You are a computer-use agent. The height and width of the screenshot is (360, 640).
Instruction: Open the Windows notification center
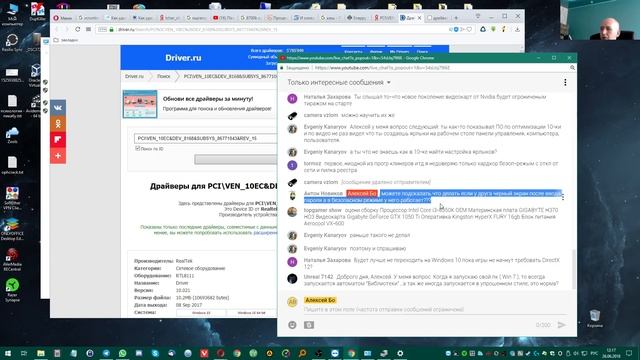pyautogui.click(x=629, y=353)
